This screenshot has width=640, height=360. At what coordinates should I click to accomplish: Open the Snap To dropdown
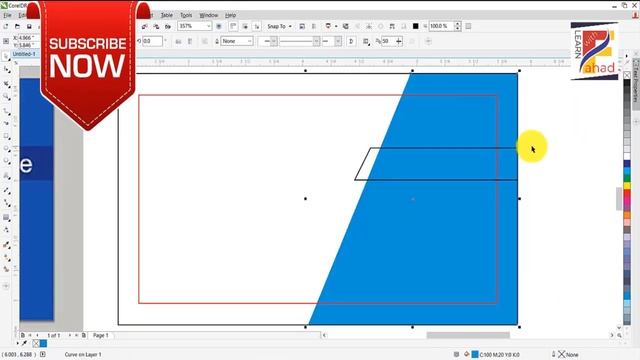click(280, 26)
